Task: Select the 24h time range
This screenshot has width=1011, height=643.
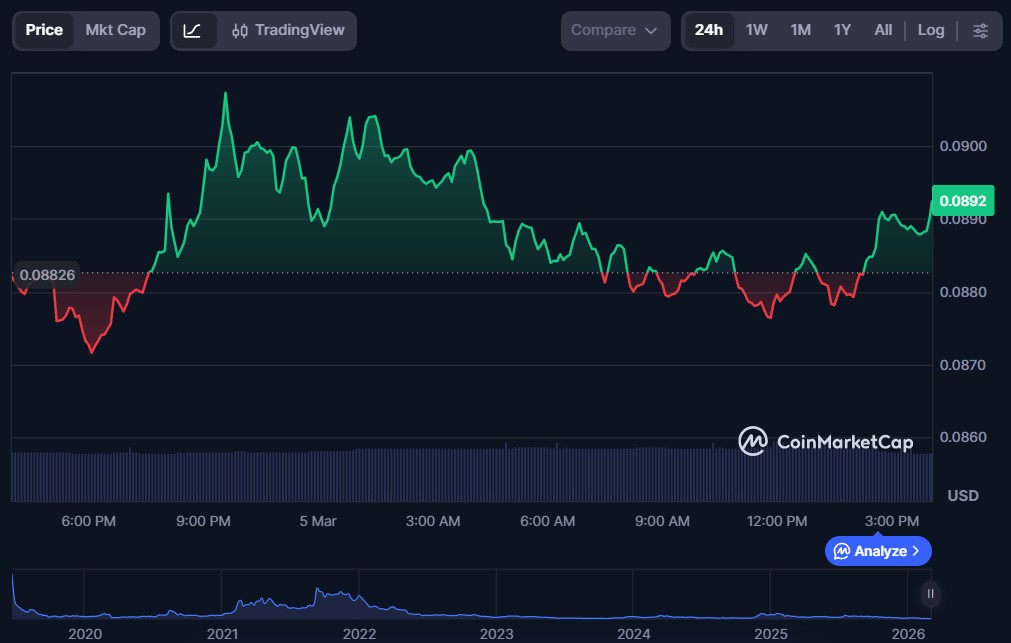Action: pos(708,31)
